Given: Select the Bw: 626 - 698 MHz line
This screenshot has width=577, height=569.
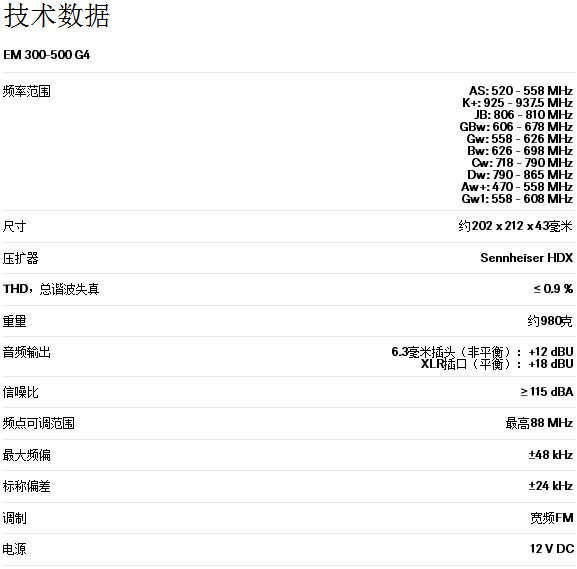Looking at the screenshot, I should coord(520,151).
